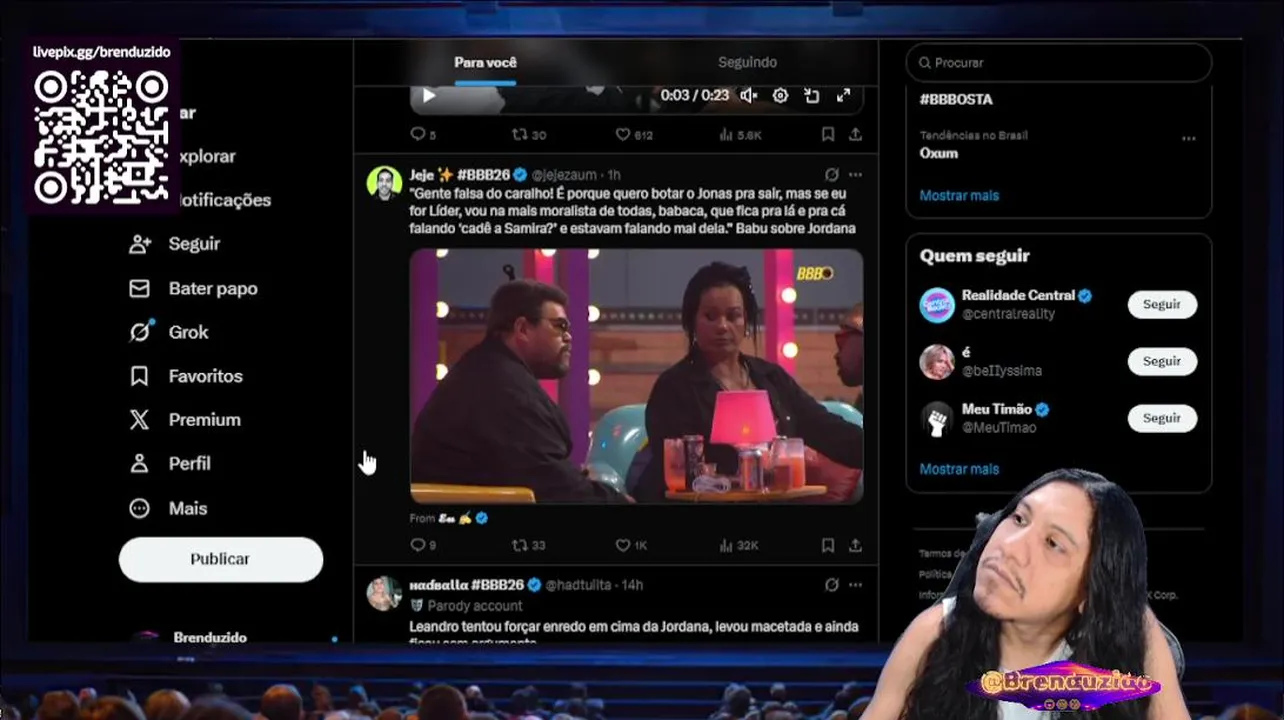Repost Jeje's post with 33 reposts
The width and height of the screenshot is (1284, 720).
529,545
